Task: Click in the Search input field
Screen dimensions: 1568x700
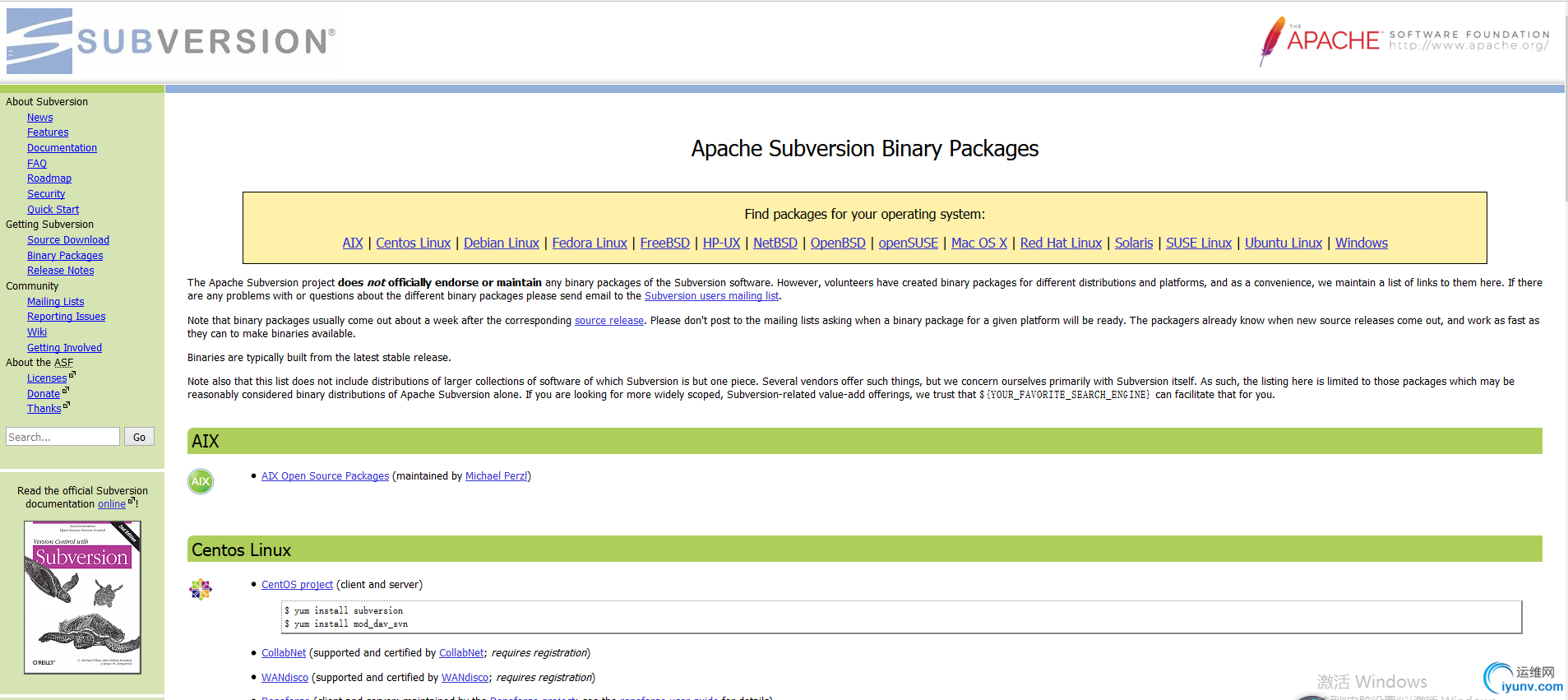Action: point(63,437)
